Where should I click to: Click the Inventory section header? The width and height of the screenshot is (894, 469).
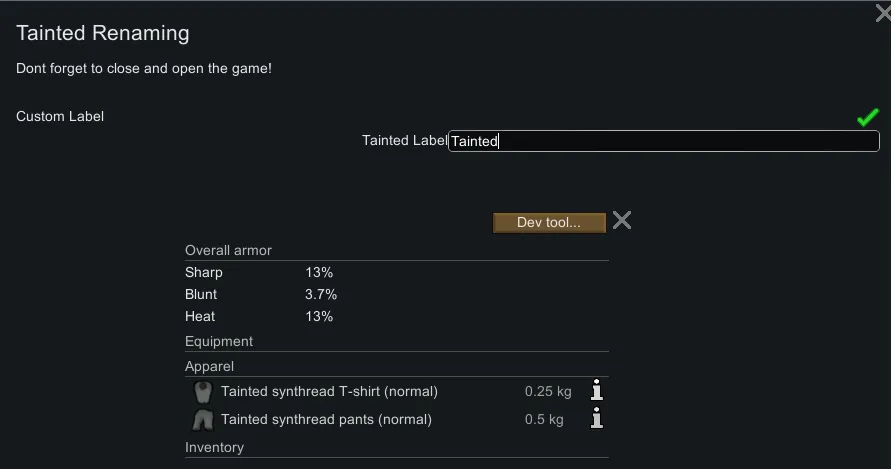[x=214, y=447]
